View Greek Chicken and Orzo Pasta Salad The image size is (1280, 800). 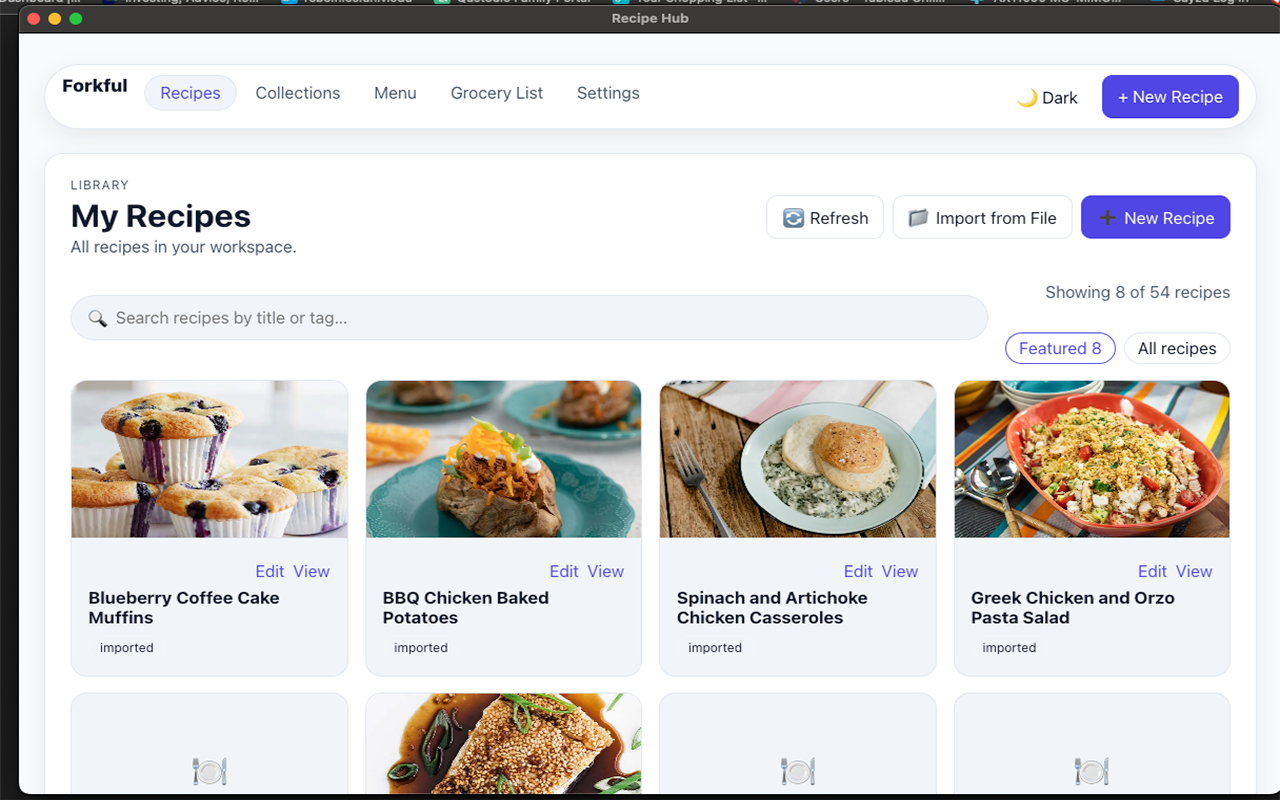pos(1193,571)
